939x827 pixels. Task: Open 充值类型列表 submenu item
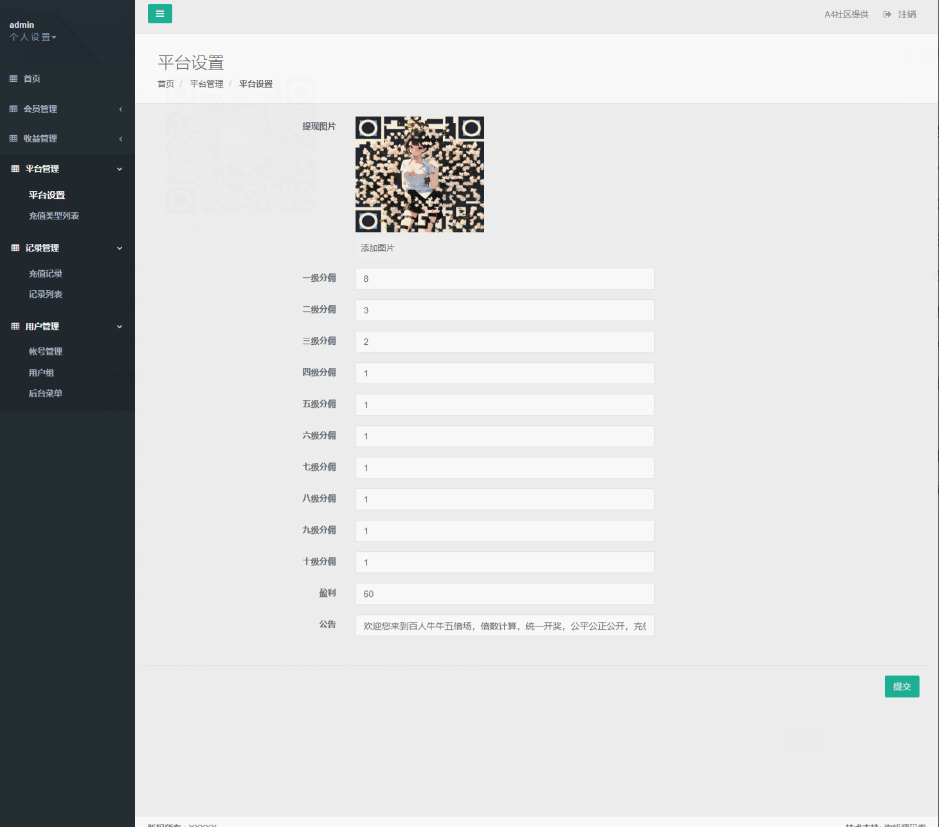coord(54,216)
